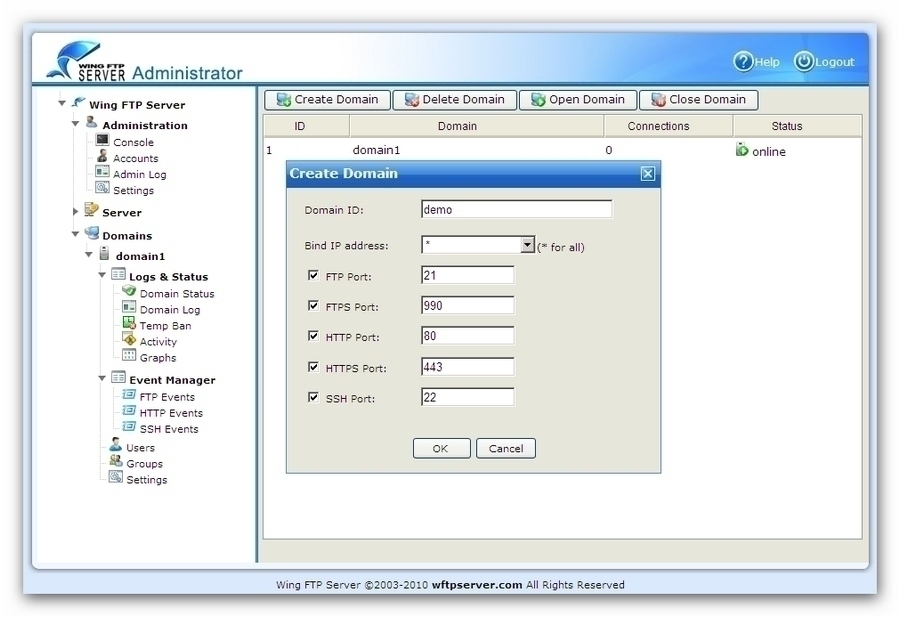900x617 pixels.
Task: Expand the Server tree node
Action: [x=76, y=211]
